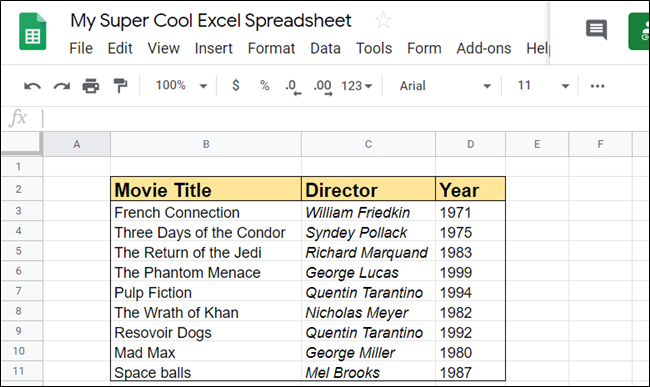This screenshot has width=650, height=387.
Task: Select the Space balls cell
Action: (206, 371)
